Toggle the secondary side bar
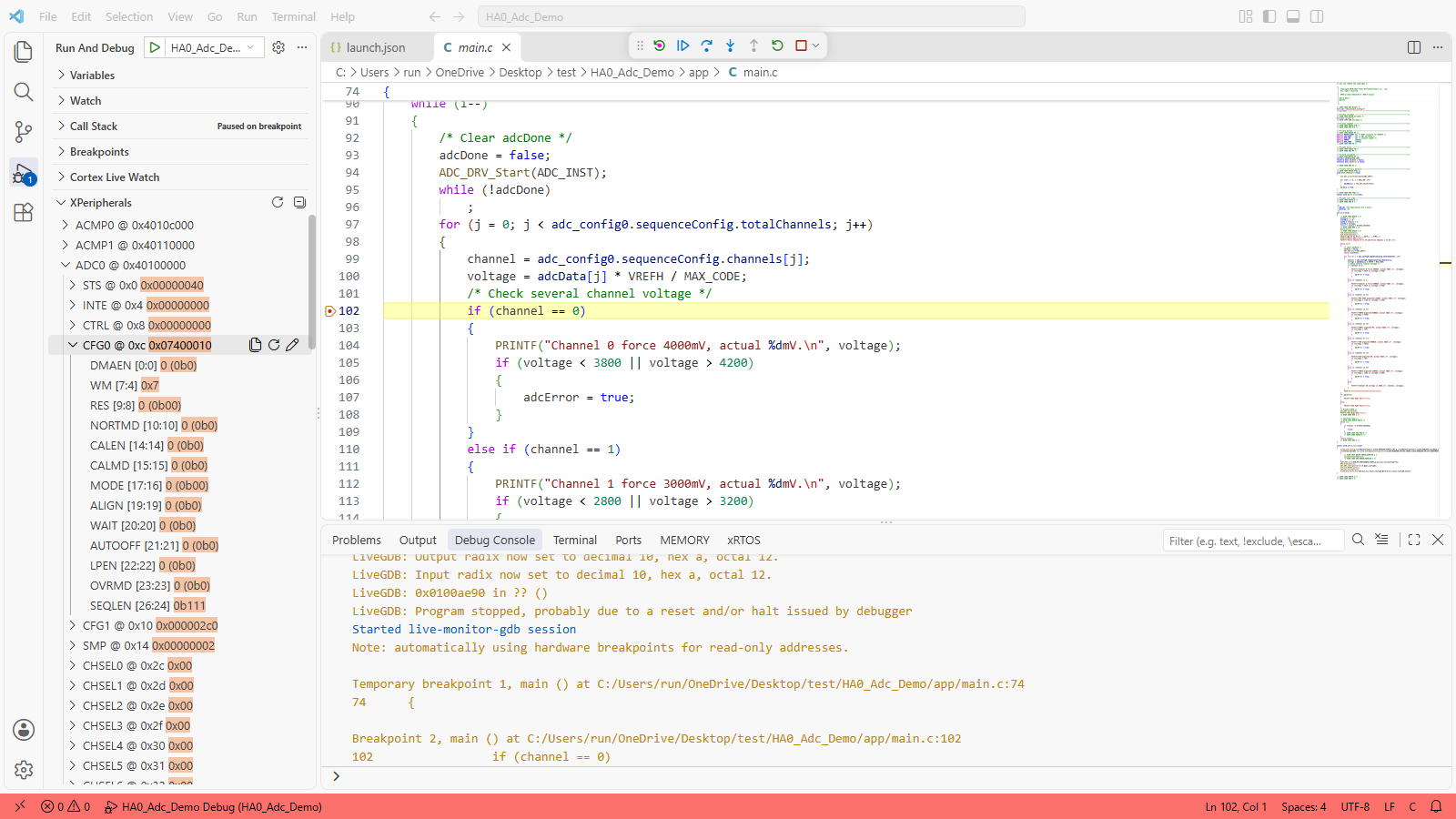This screenshot has height=819, width=1456. [x=1317, y=16]
